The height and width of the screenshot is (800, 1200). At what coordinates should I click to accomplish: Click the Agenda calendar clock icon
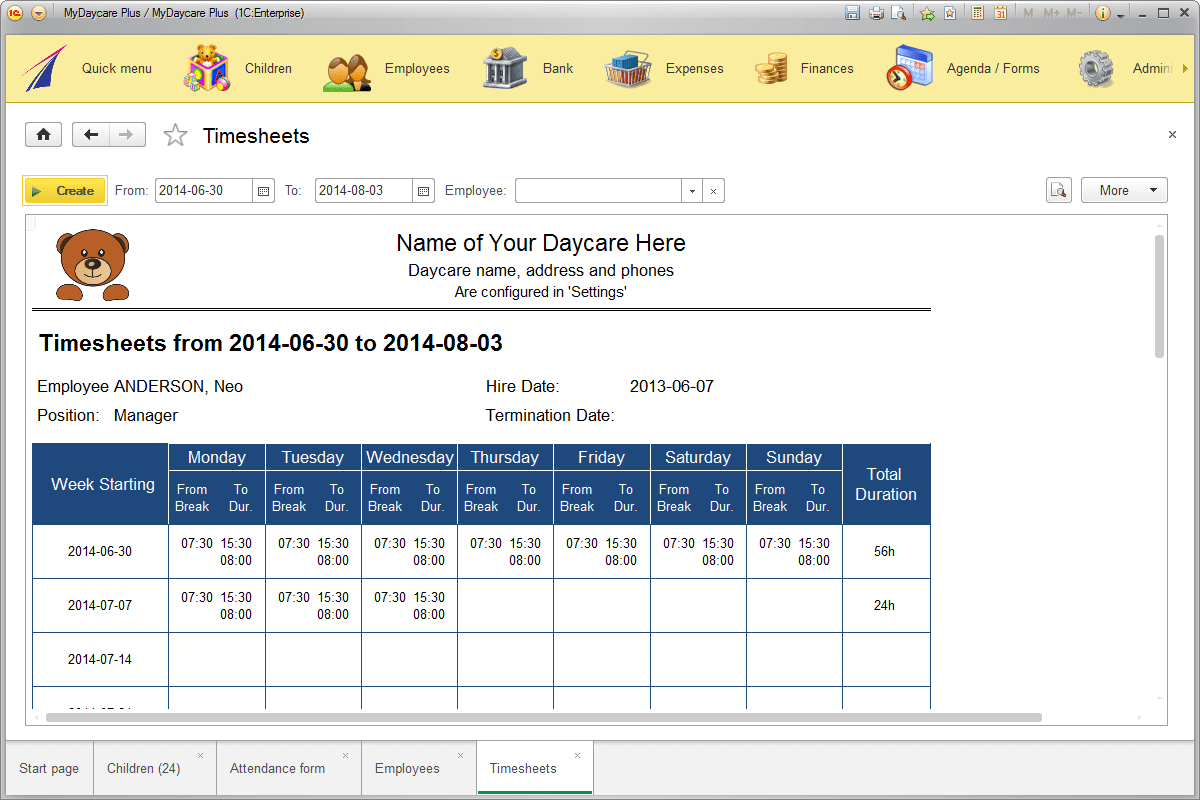coord(909,68)
